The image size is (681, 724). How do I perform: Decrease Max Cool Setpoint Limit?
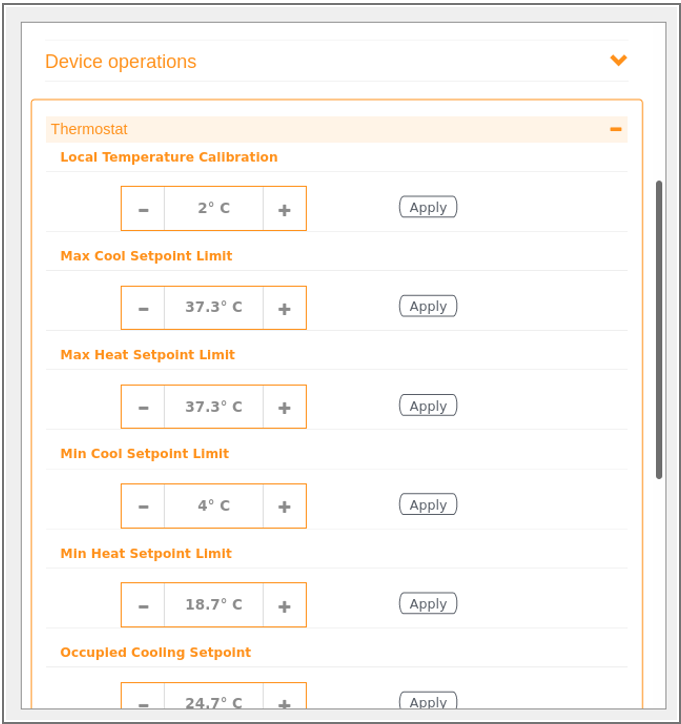click(143, 308)
